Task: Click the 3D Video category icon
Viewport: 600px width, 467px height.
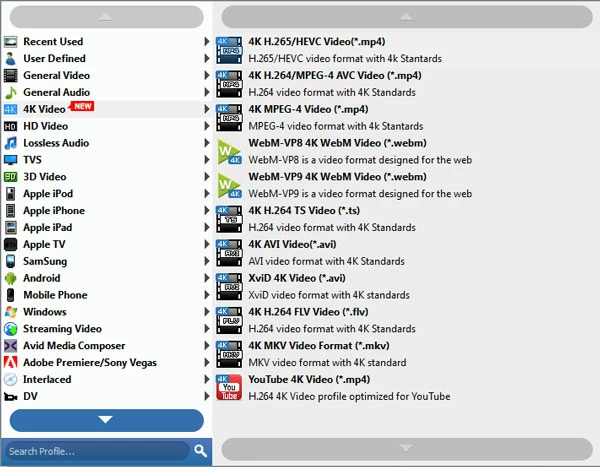Action: [x=10, y=177]
